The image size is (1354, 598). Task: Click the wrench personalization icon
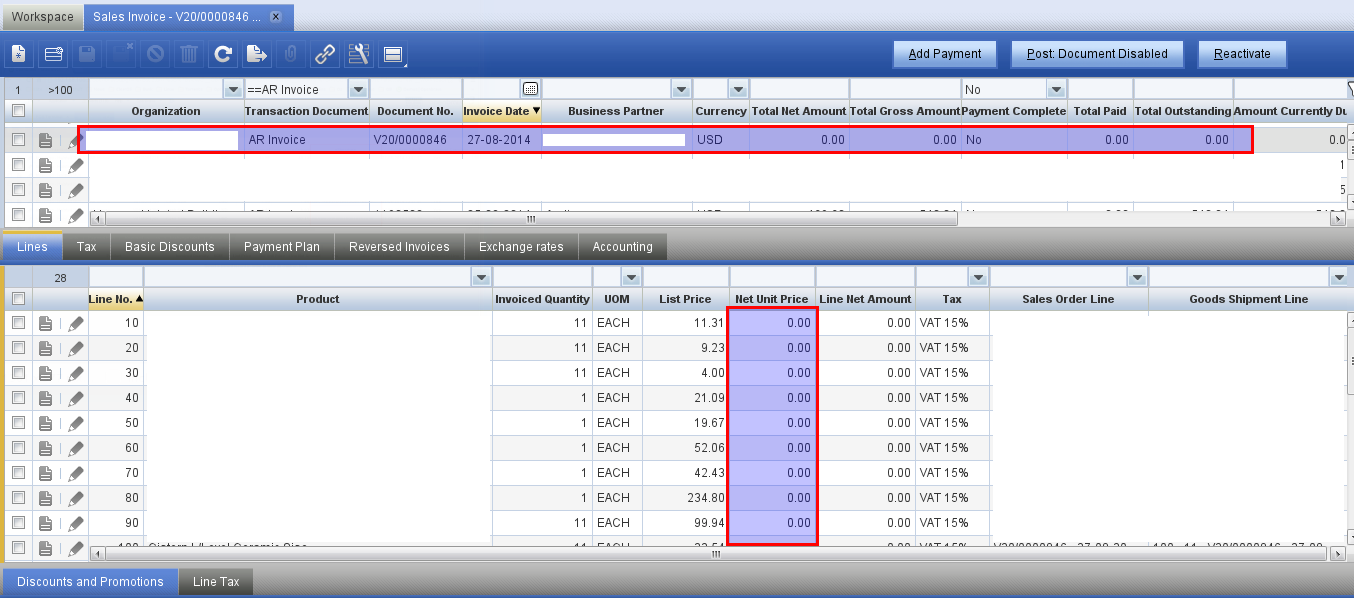[359, 54]
